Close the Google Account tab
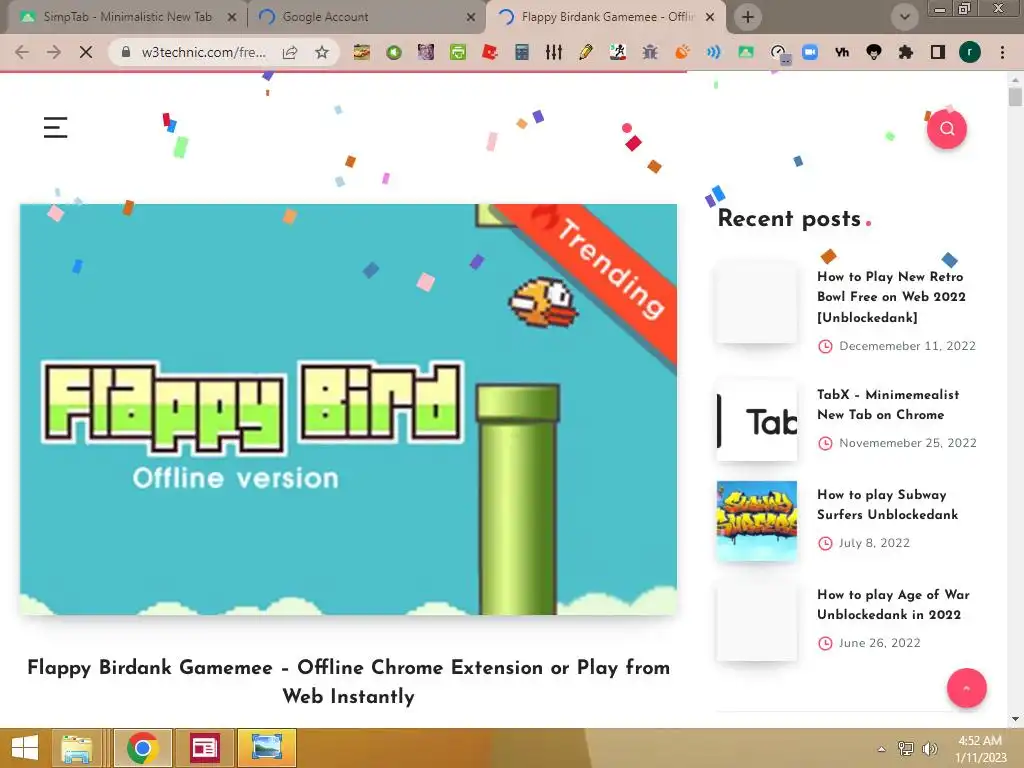The width and height of the screenshot is (1024, 768). pos(470,18)
